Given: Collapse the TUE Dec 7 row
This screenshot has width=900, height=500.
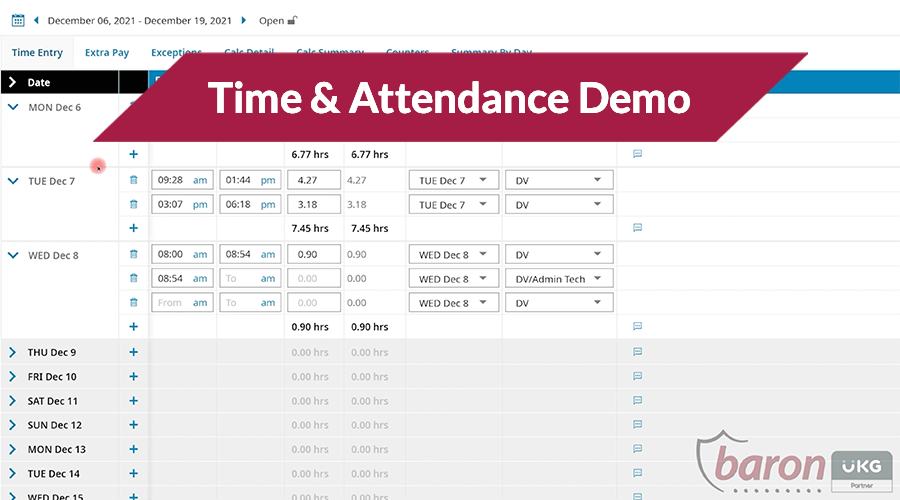Looking at the screenshot, I should pyautogui.click(x=13, y=181).
